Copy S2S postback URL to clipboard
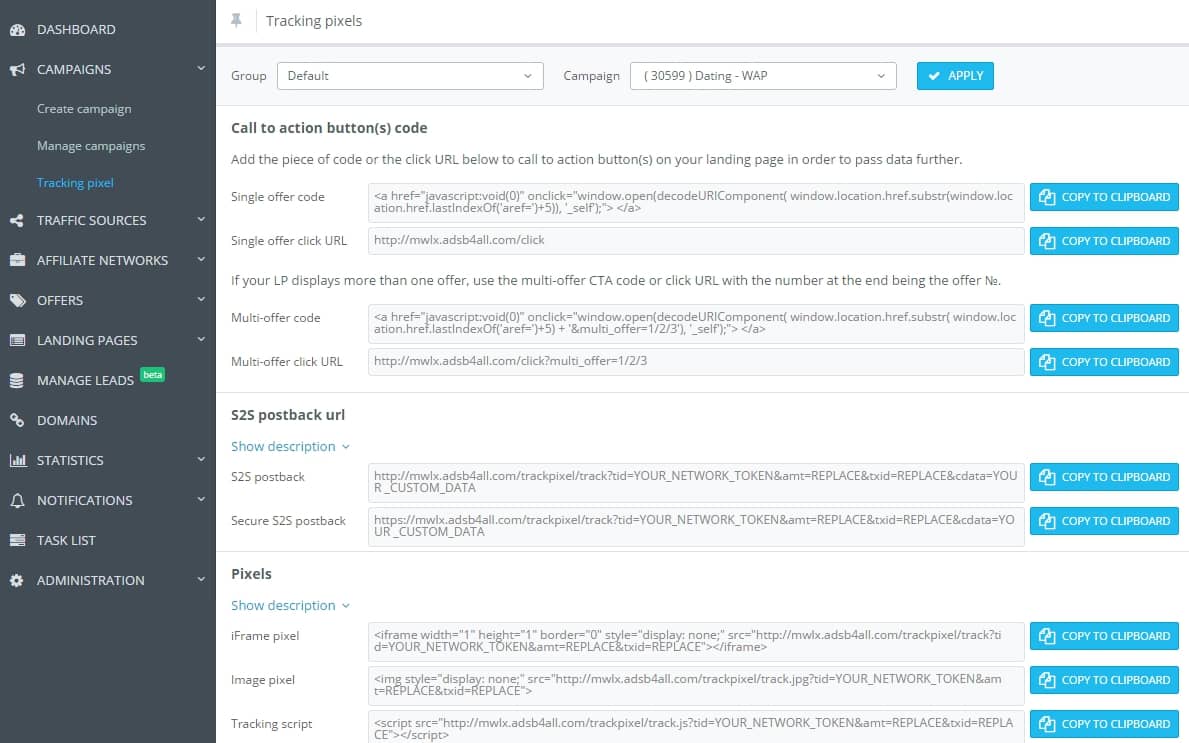This screenshot has width=1189, height=743. click(1104, 478)
